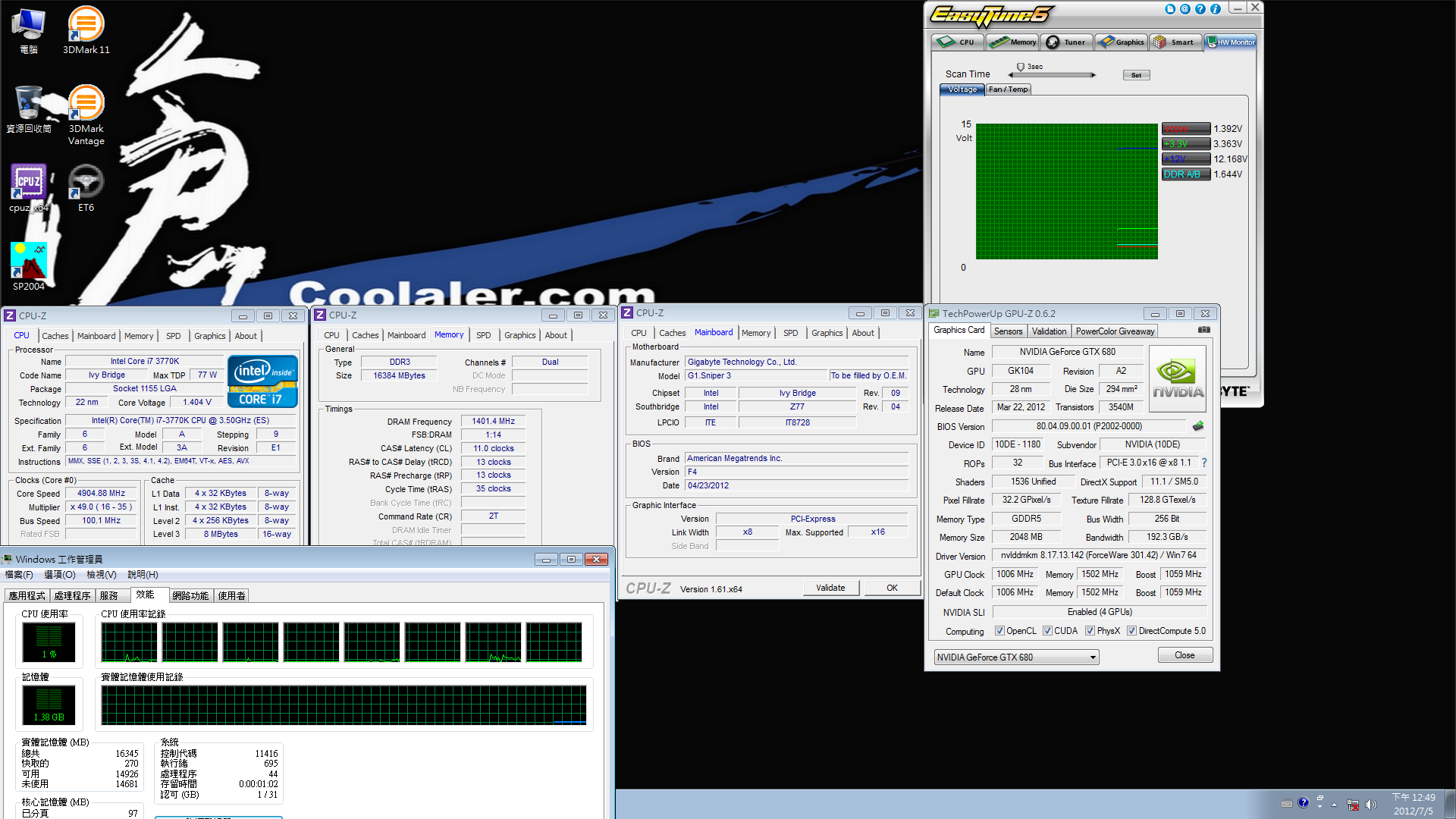The height and width of the screenshot is (819, 1456).
Task: Click the taskbar clock showing 12:49
Action: coord(1414,804)
